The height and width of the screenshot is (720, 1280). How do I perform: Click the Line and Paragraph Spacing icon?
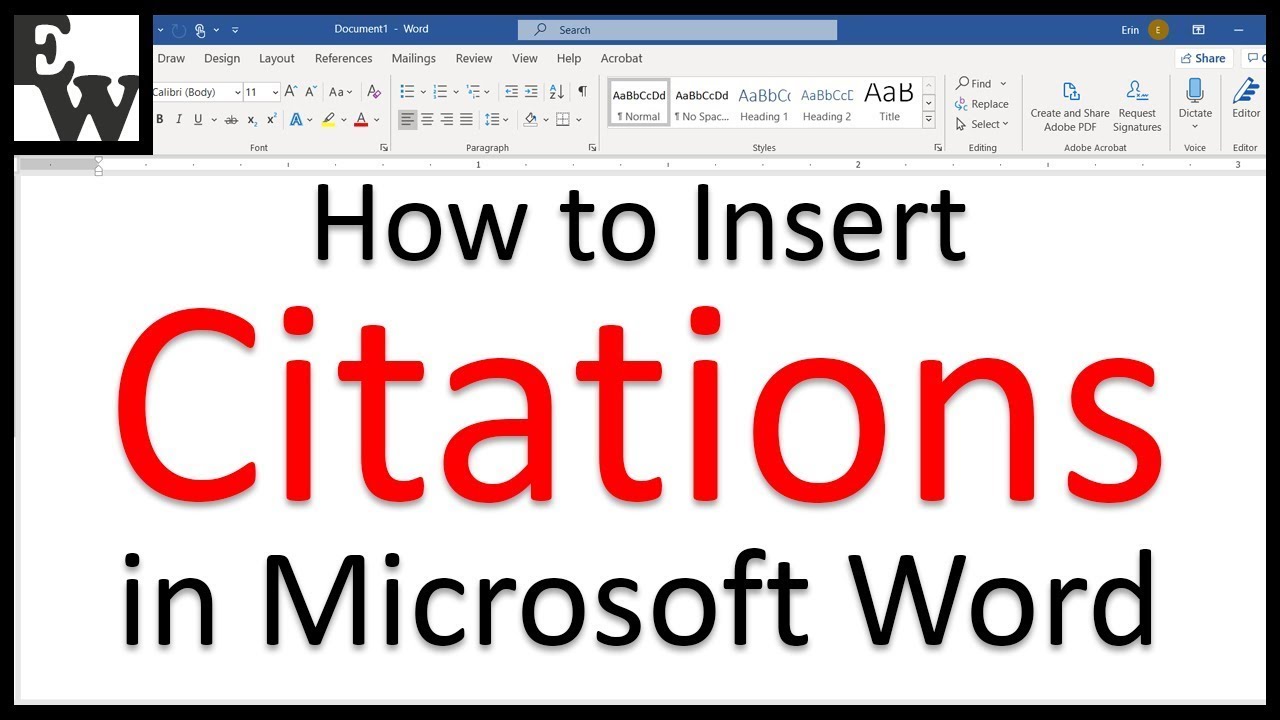pyautogui.click(x=491, y=120)
